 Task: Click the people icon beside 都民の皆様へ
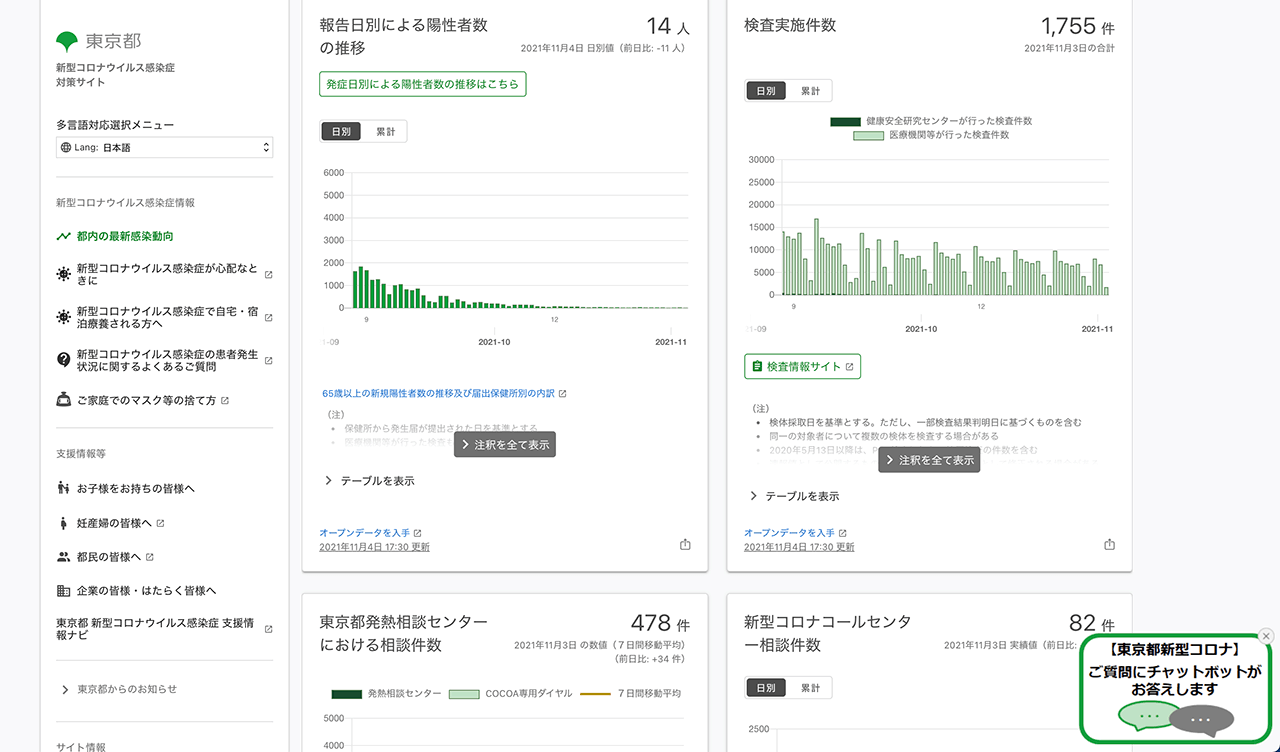(64, 557)
